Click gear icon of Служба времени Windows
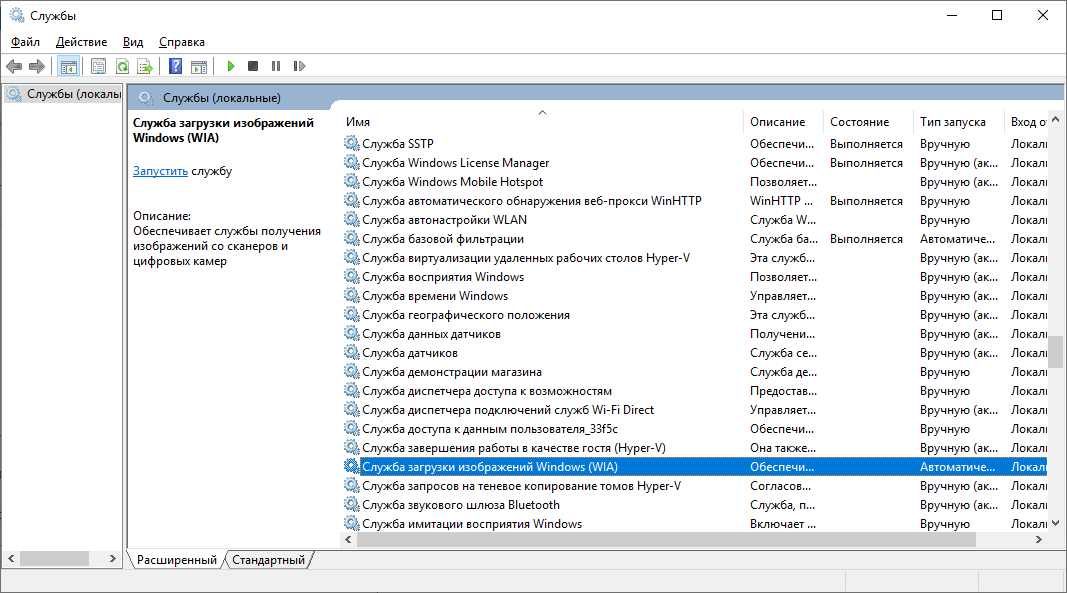Image resolution: width=1067 pixels, height=593 pixels. [x=351, y=295]
